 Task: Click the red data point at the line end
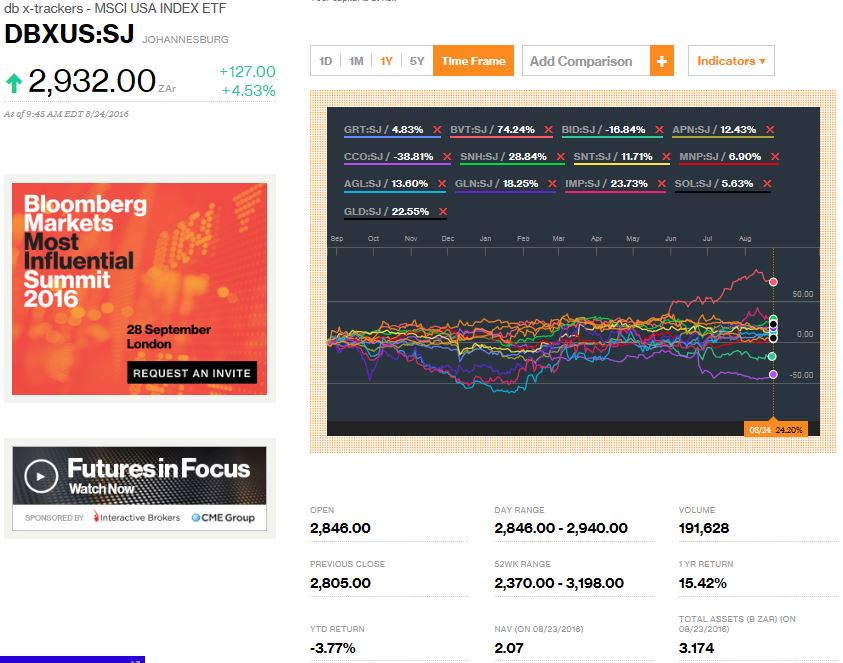tap(772, 283)
